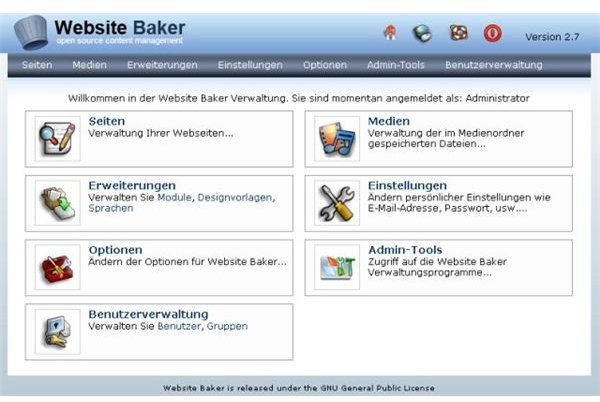Click the Admin-Tools icon
This screenshot has height=402, width=600.
pos(337,267)
